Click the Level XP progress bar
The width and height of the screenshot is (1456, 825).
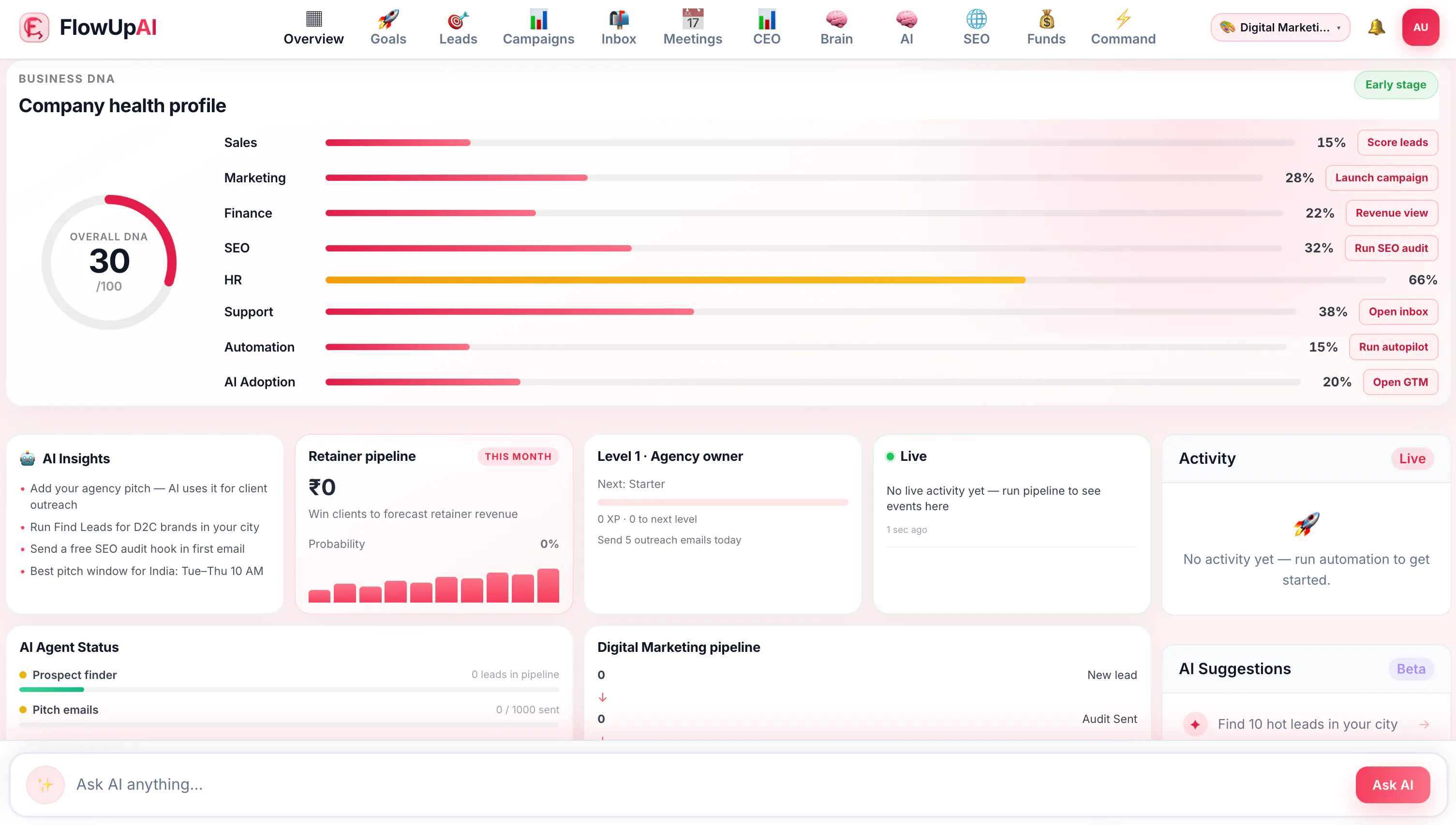[x=722, y=502]
